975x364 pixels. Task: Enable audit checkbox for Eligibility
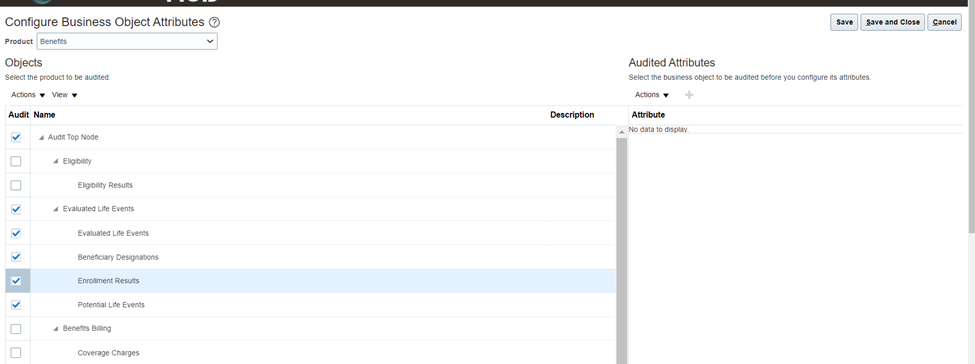(x=16, y=161)
